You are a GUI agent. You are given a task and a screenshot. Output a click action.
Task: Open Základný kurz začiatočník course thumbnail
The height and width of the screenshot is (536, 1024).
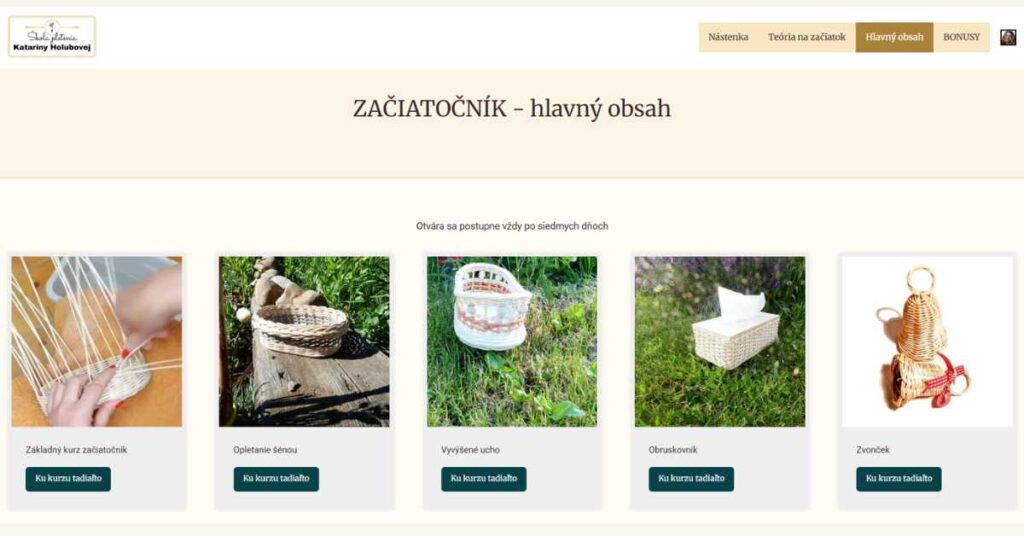point(97,341)
